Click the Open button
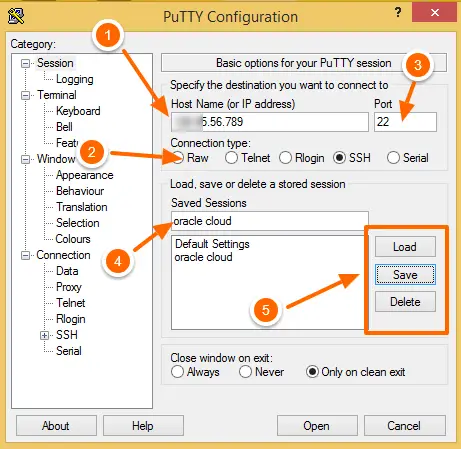461x449 pixels. click(317, 426)
